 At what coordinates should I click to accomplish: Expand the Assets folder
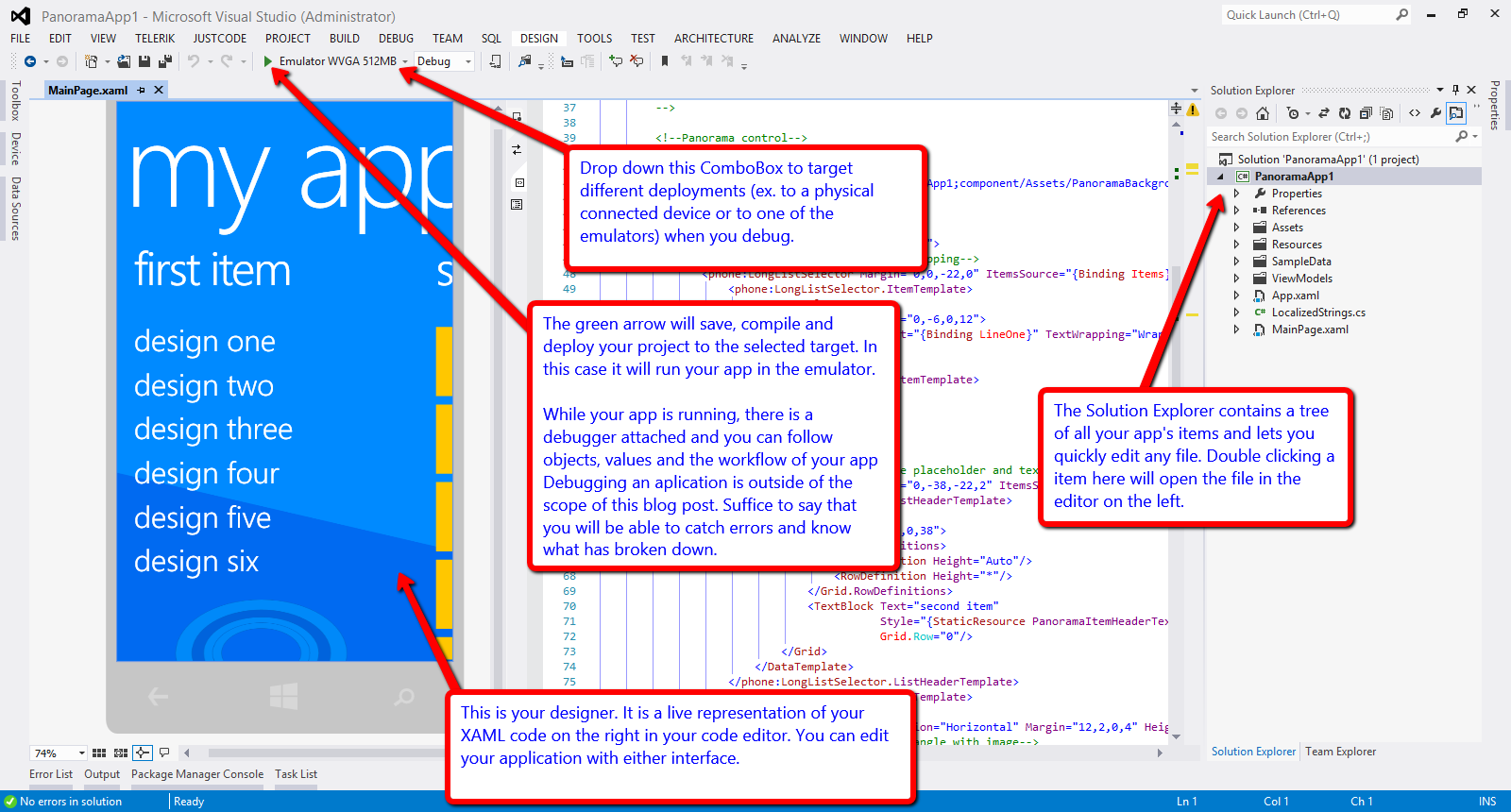[x=1236, y=228]
